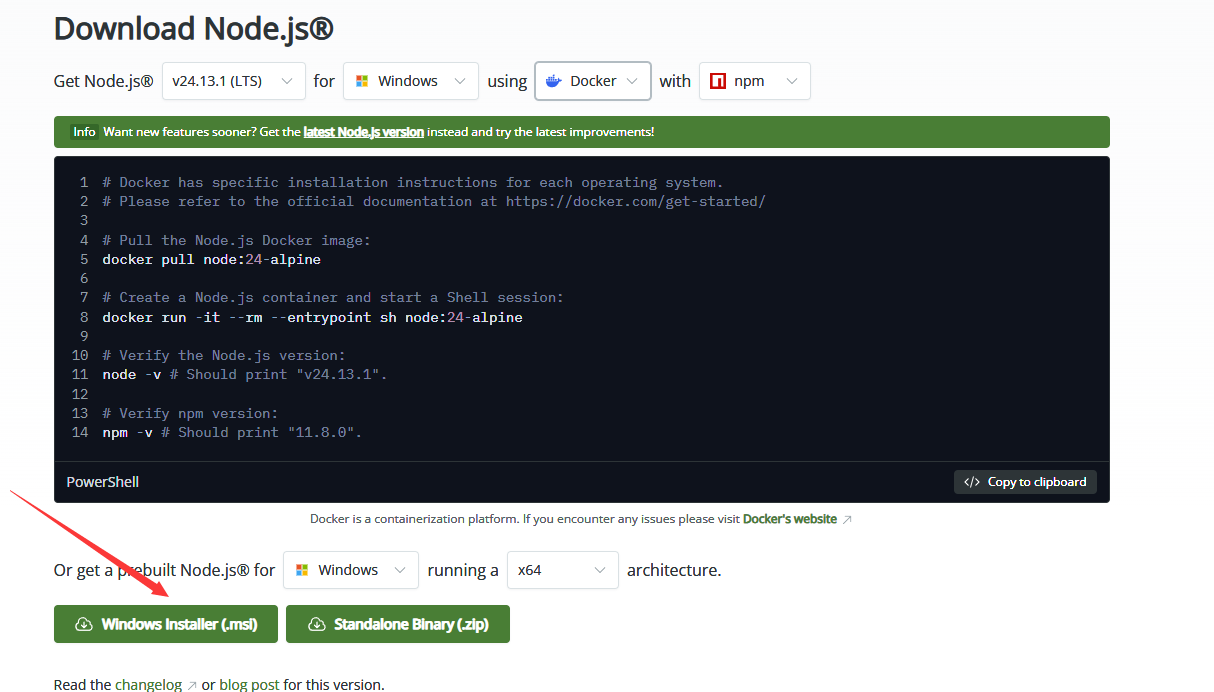Download the Windows Installer (.msi)
Screen dimensions: 1214x692
[179, 624]
